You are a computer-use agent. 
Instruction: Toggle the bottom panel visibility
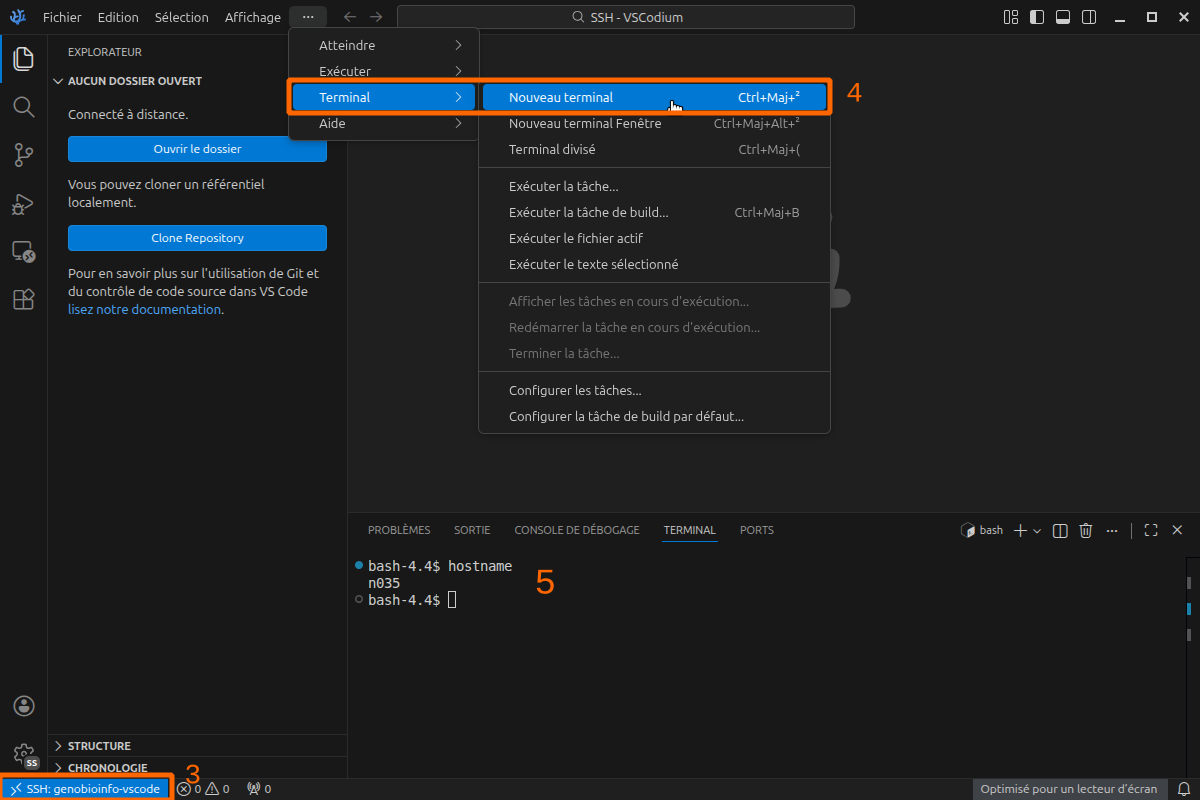[x=1063, y=17]
